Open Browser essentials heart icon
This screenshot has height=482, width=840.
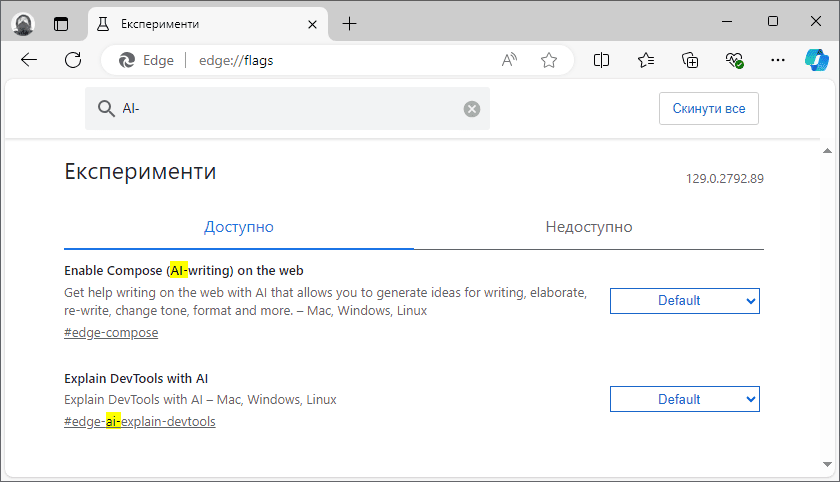point(734,60)
